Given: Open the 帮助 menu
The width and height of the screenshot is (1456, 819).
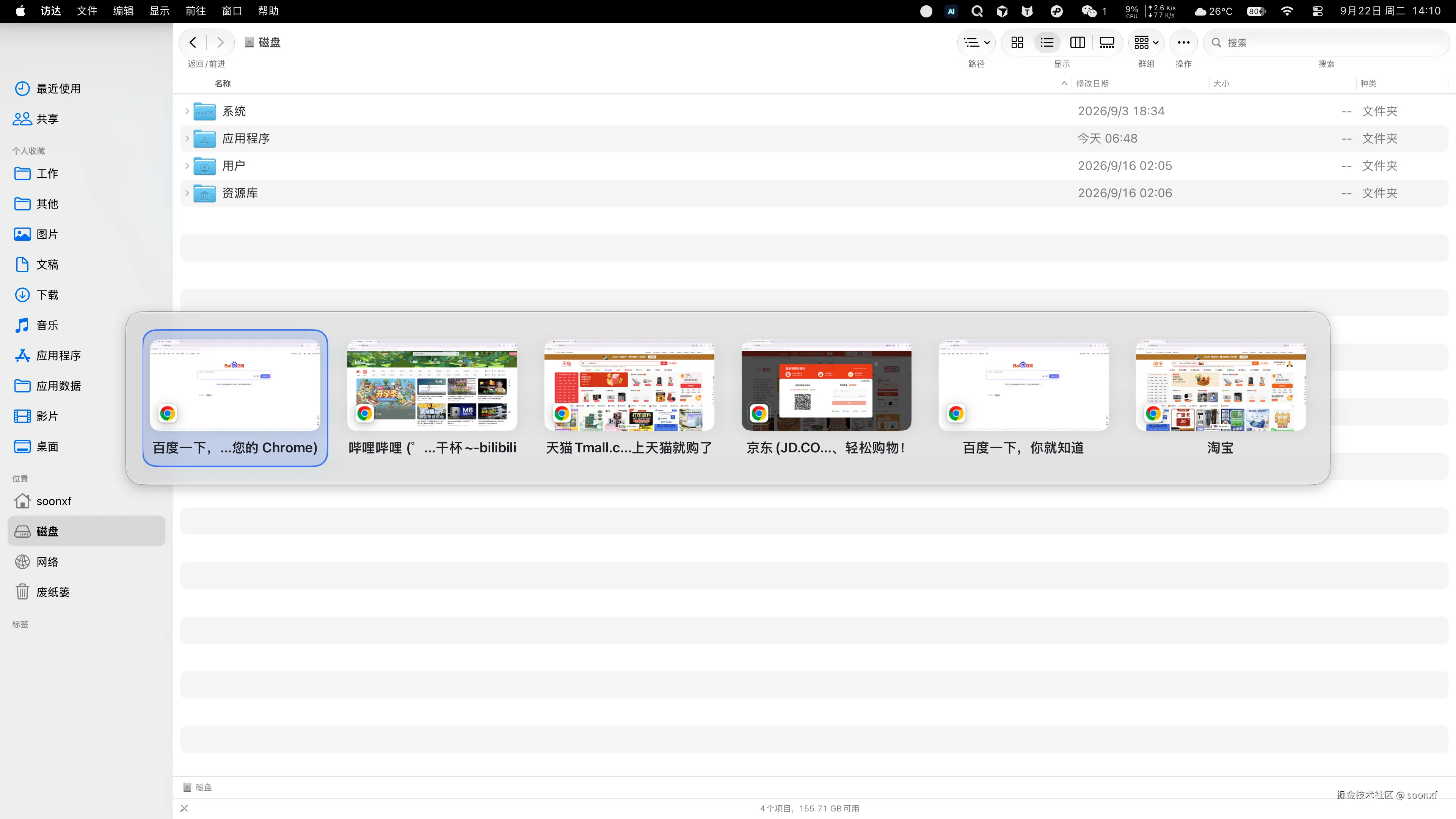Looking at the screenshot, I should coord(268,11).
